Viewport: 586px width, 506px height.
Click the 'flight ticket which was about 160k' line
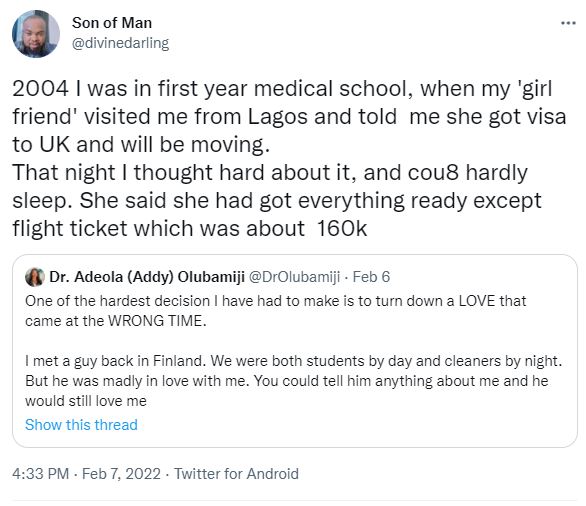coord(189,228)
